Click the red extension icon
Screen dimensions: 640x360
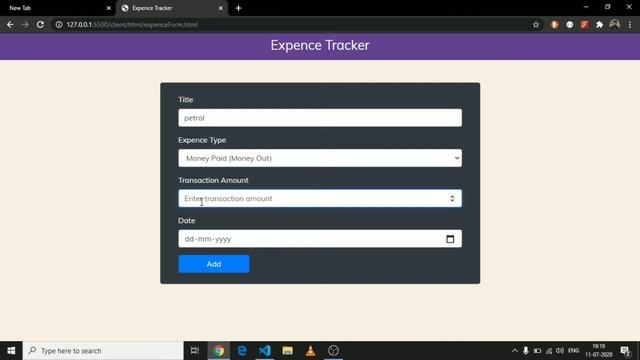tap(584, 24)
